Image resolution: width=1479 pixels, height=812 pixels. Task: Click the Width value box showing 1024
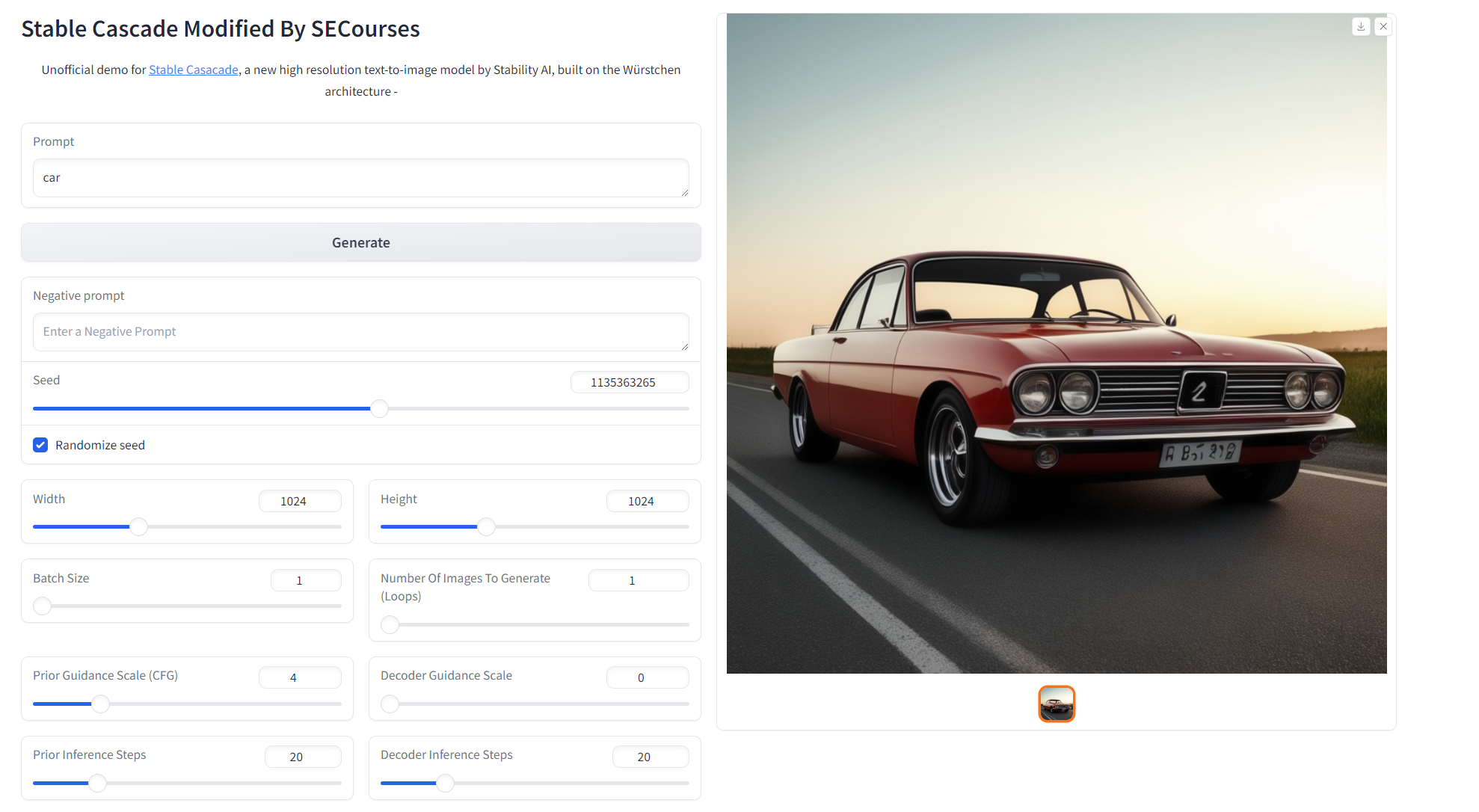point(300,501)
